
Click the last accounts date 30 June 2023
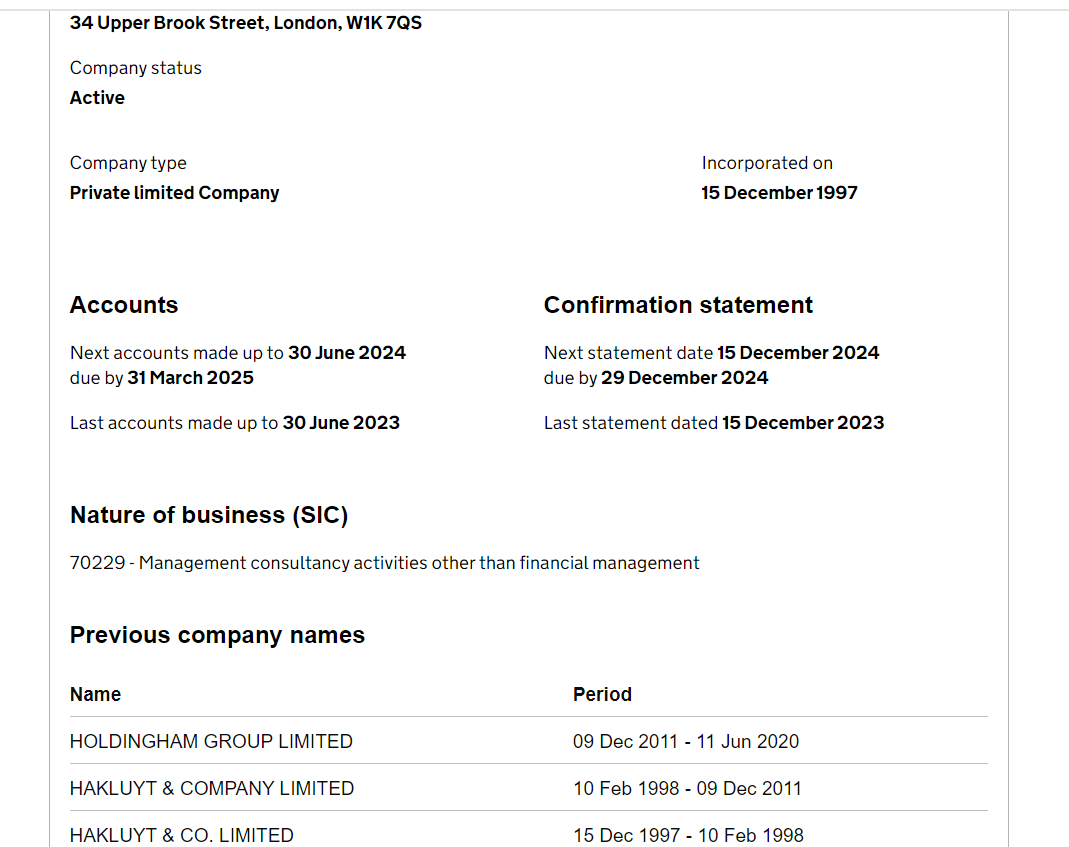click(x=341, y=423)
